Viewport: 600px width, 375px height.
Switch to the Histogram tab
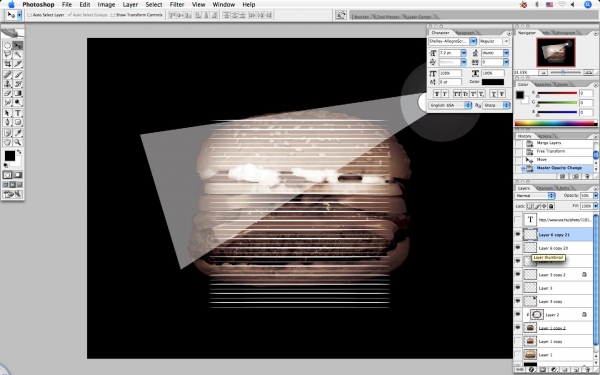click(x=565, y=33)
